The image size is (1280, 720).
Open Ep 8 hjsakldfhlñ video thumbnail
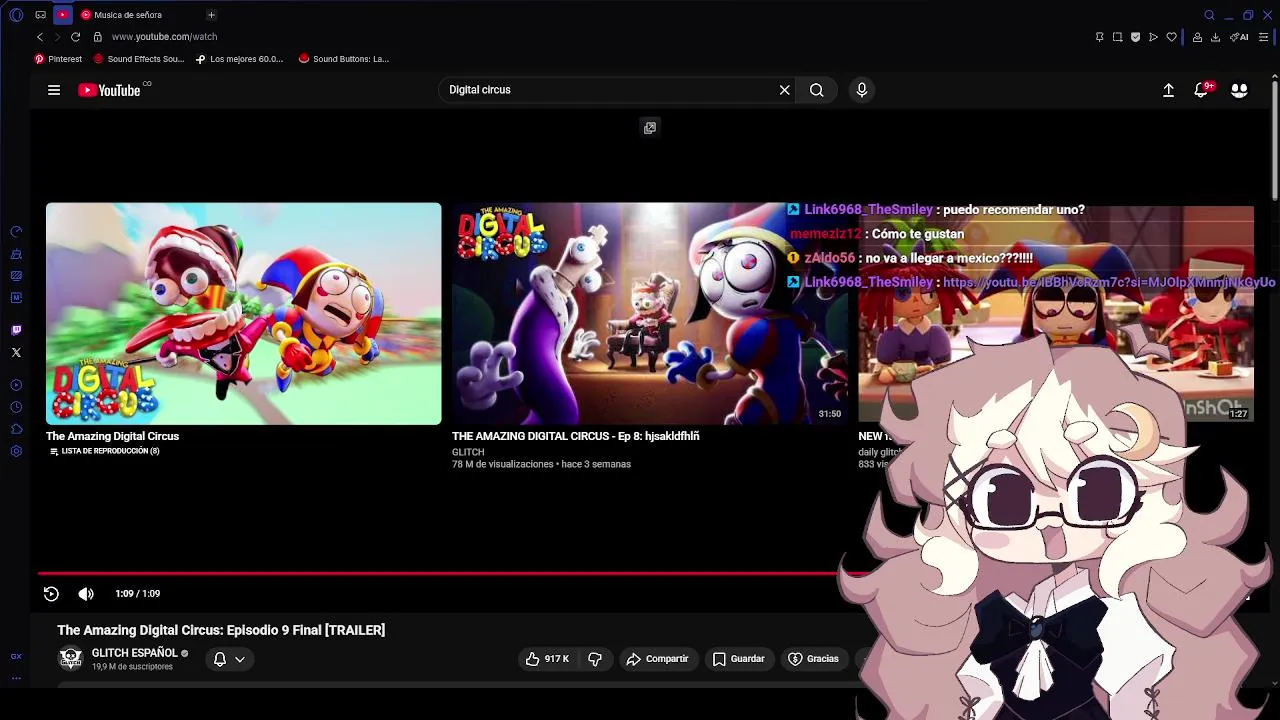tap(650, 314)
